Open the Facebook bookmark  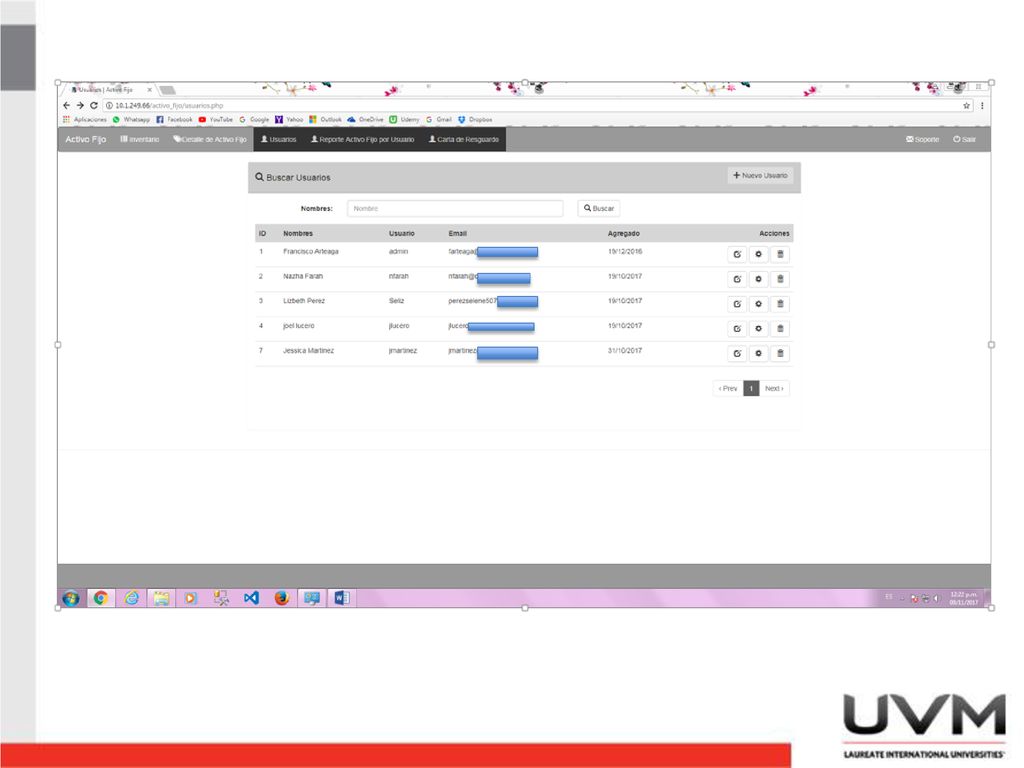174,120
